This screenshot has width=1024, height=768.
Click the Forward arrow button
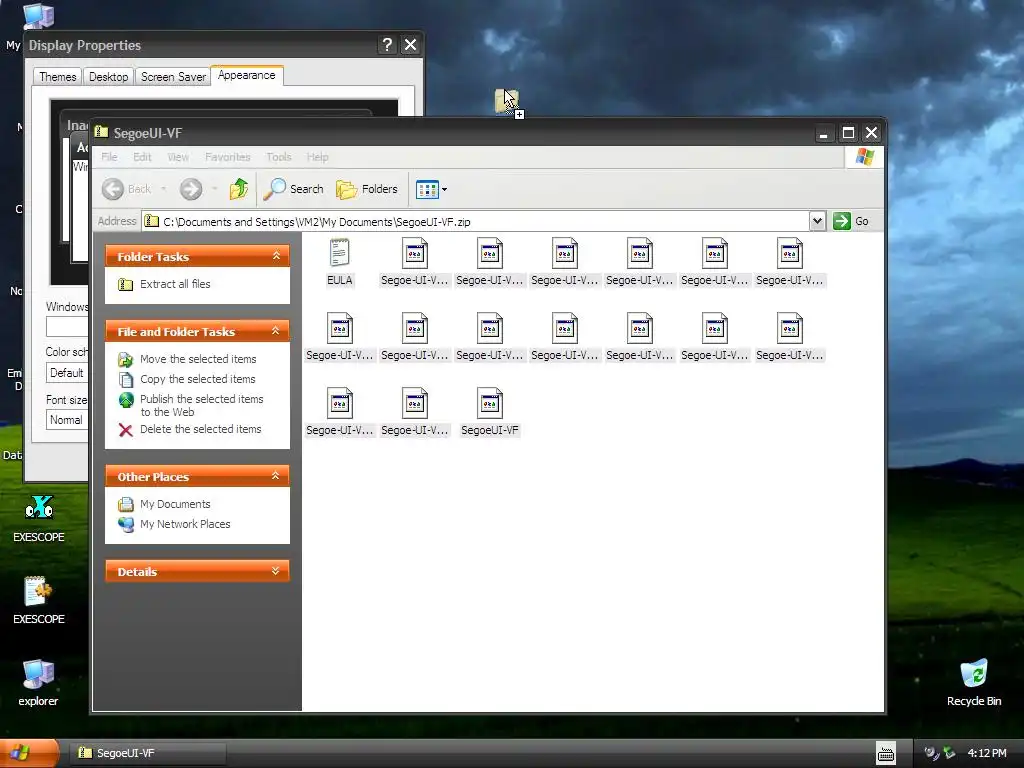click(191, 189)
